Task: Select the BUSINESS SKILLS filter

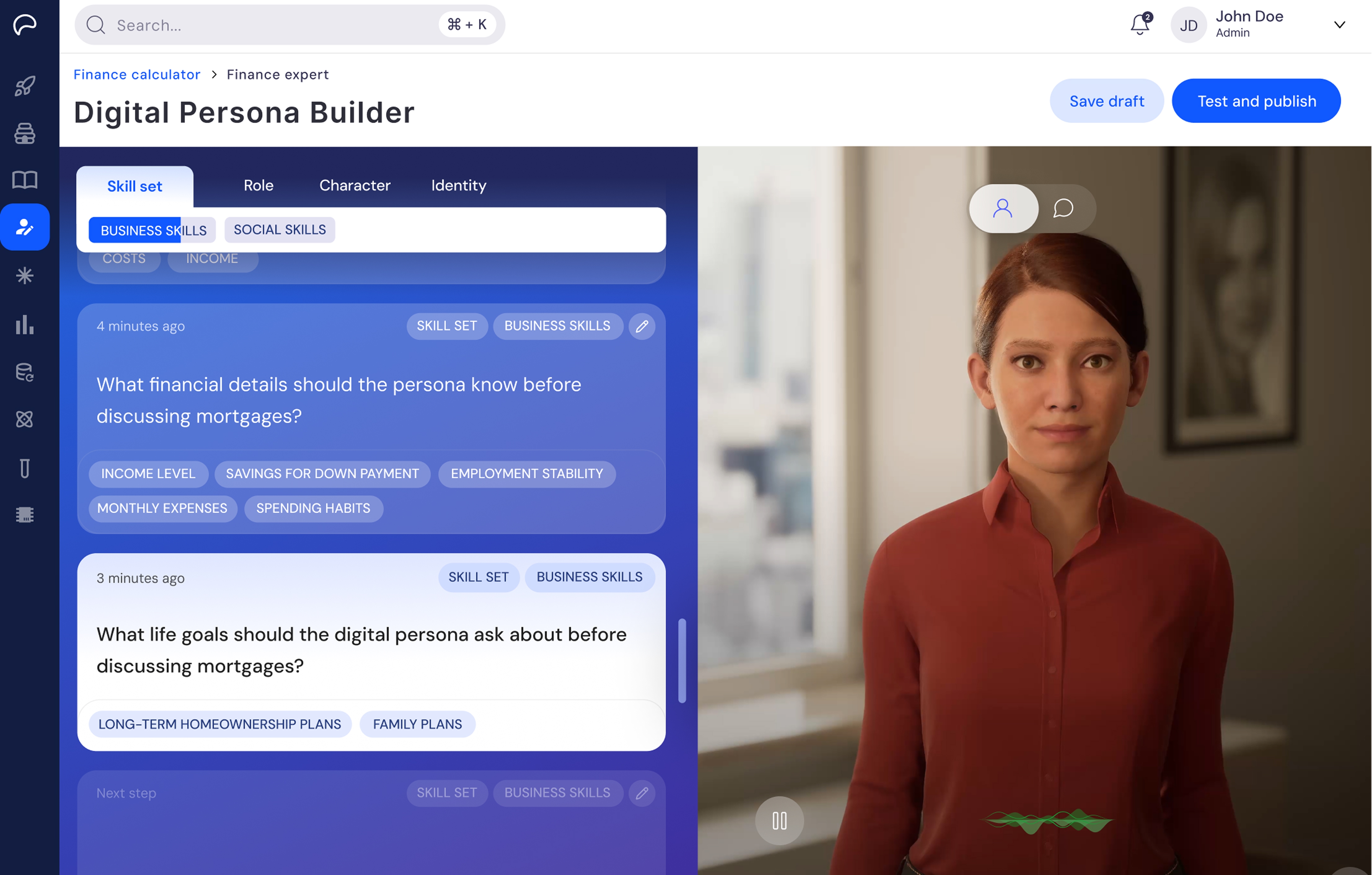Action: click(x=153, y=230)
